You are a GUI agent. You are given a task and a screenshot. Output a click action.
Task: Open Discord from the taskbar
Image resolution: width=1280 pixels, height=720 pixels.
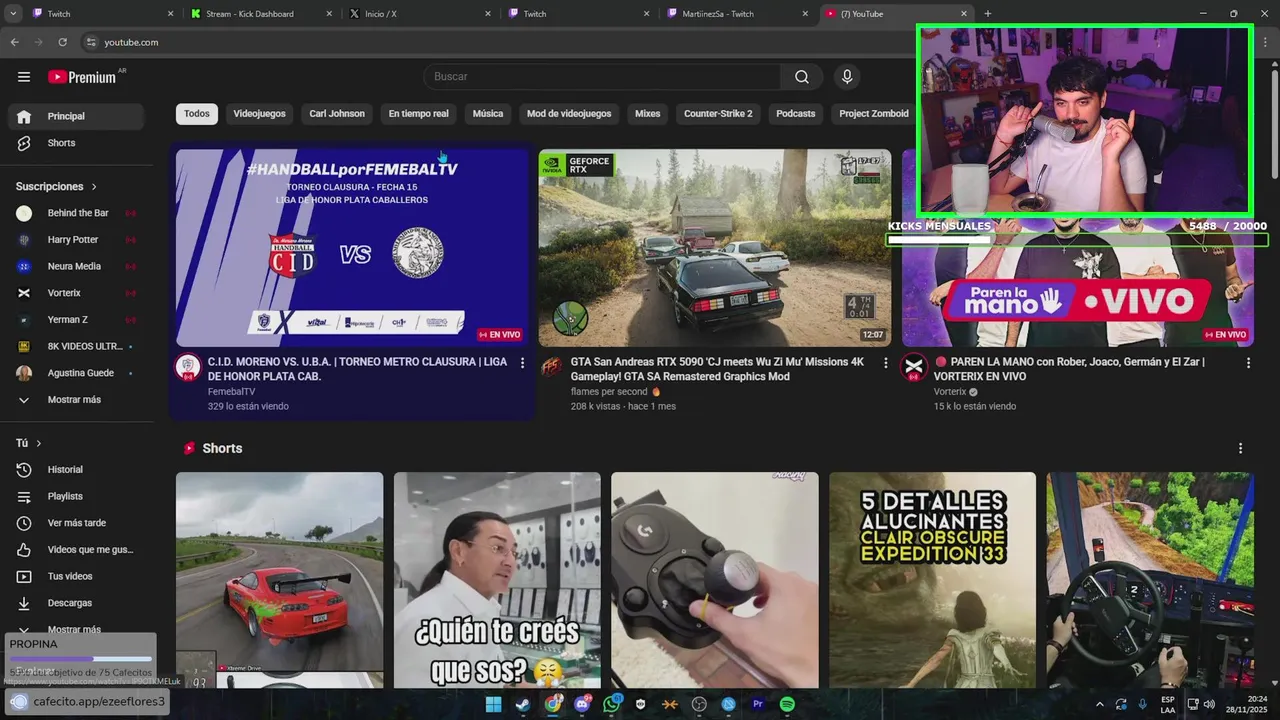[x=582, y=704]
